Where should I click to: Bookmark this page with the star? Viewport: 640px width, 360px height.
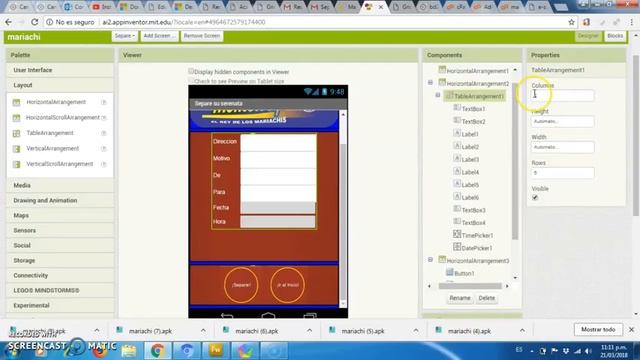click(571, 22)
